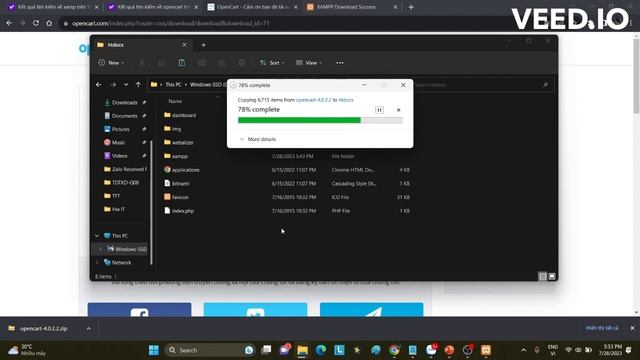The height and width of the screenshot is (360, 640).
Task: Open the Sort dropdown menu
Action: [x=272, y=63]
